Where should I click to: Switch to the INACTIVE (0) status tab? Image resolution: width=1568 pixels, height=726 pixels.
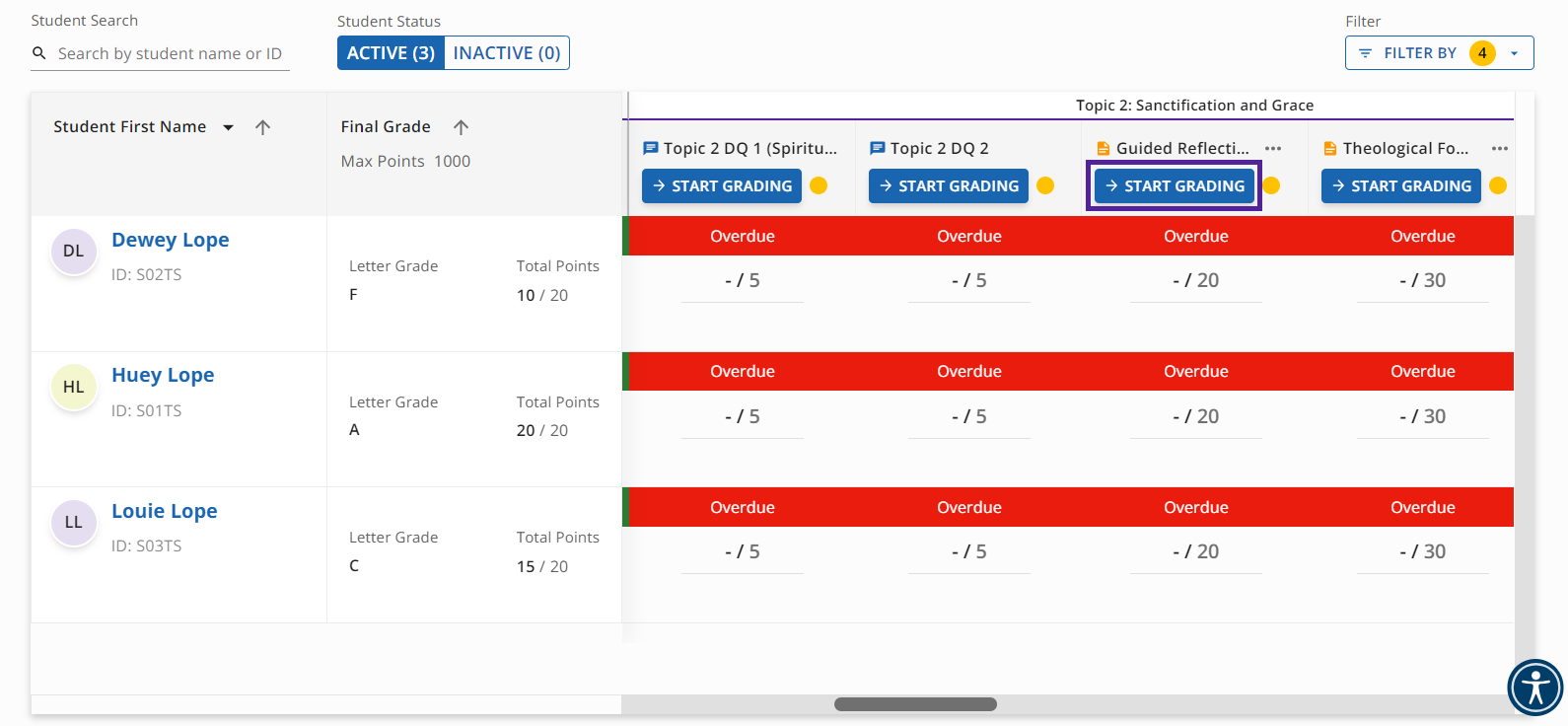click(507, 53)
